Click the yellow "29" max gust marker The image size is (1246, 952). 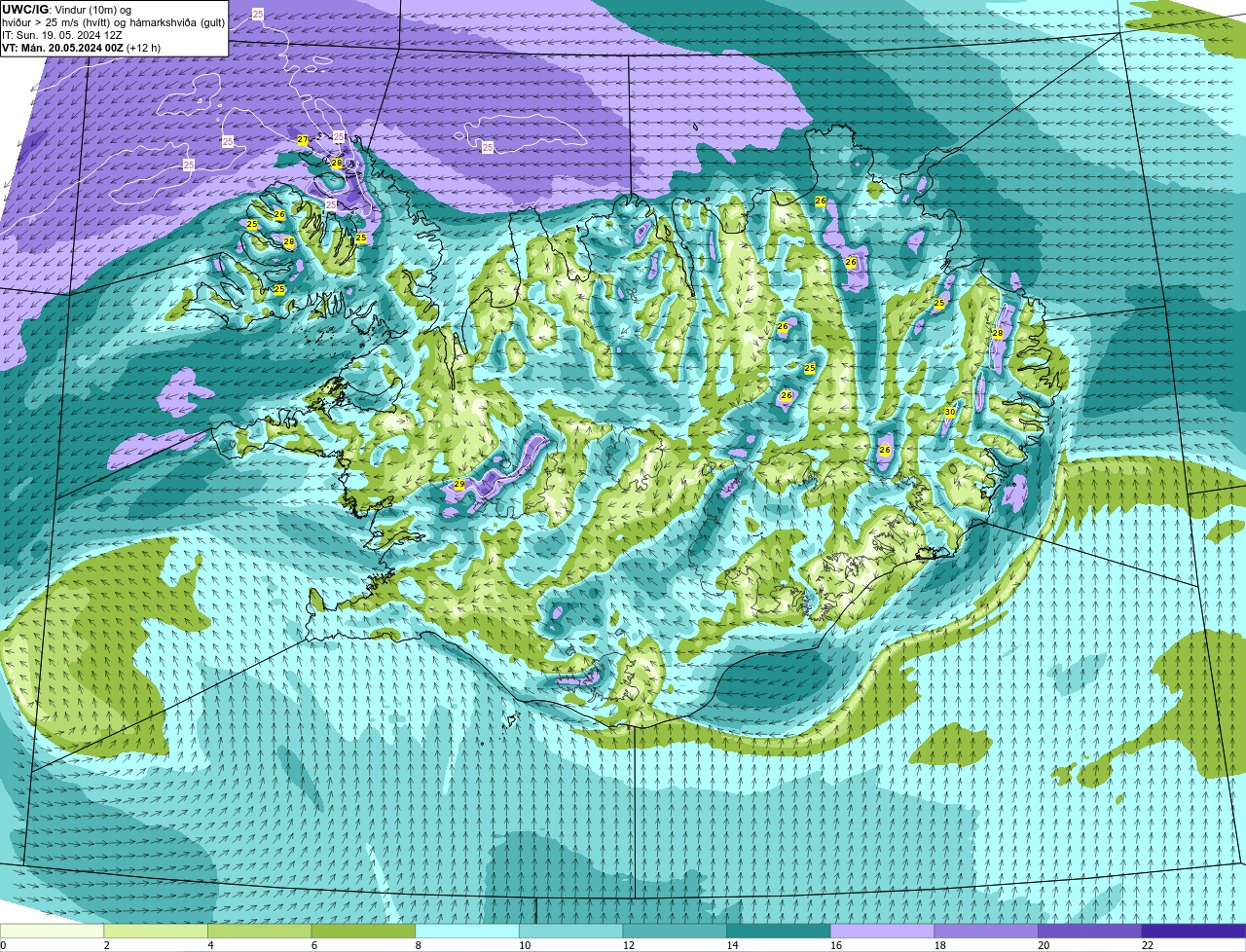(459, 484)
